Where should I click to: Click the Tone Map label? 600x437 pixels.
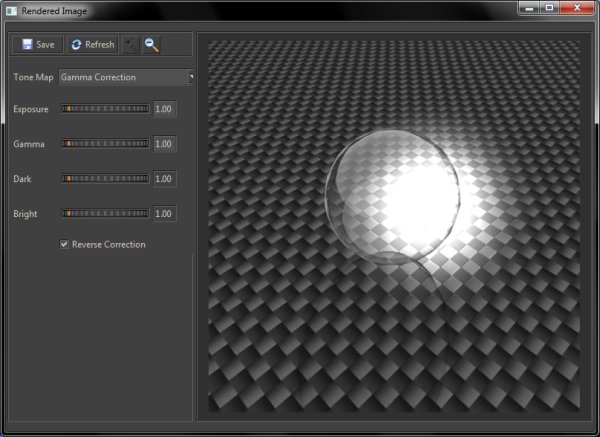(33, 77)
